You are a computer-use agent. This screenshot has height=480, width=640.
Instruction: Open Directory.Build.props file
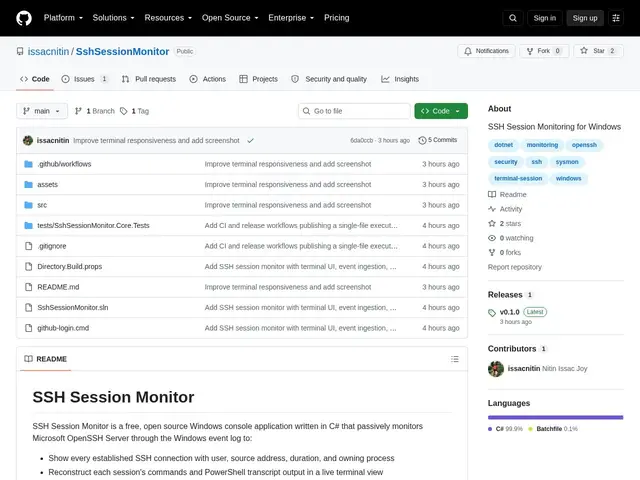click(69, 267)
